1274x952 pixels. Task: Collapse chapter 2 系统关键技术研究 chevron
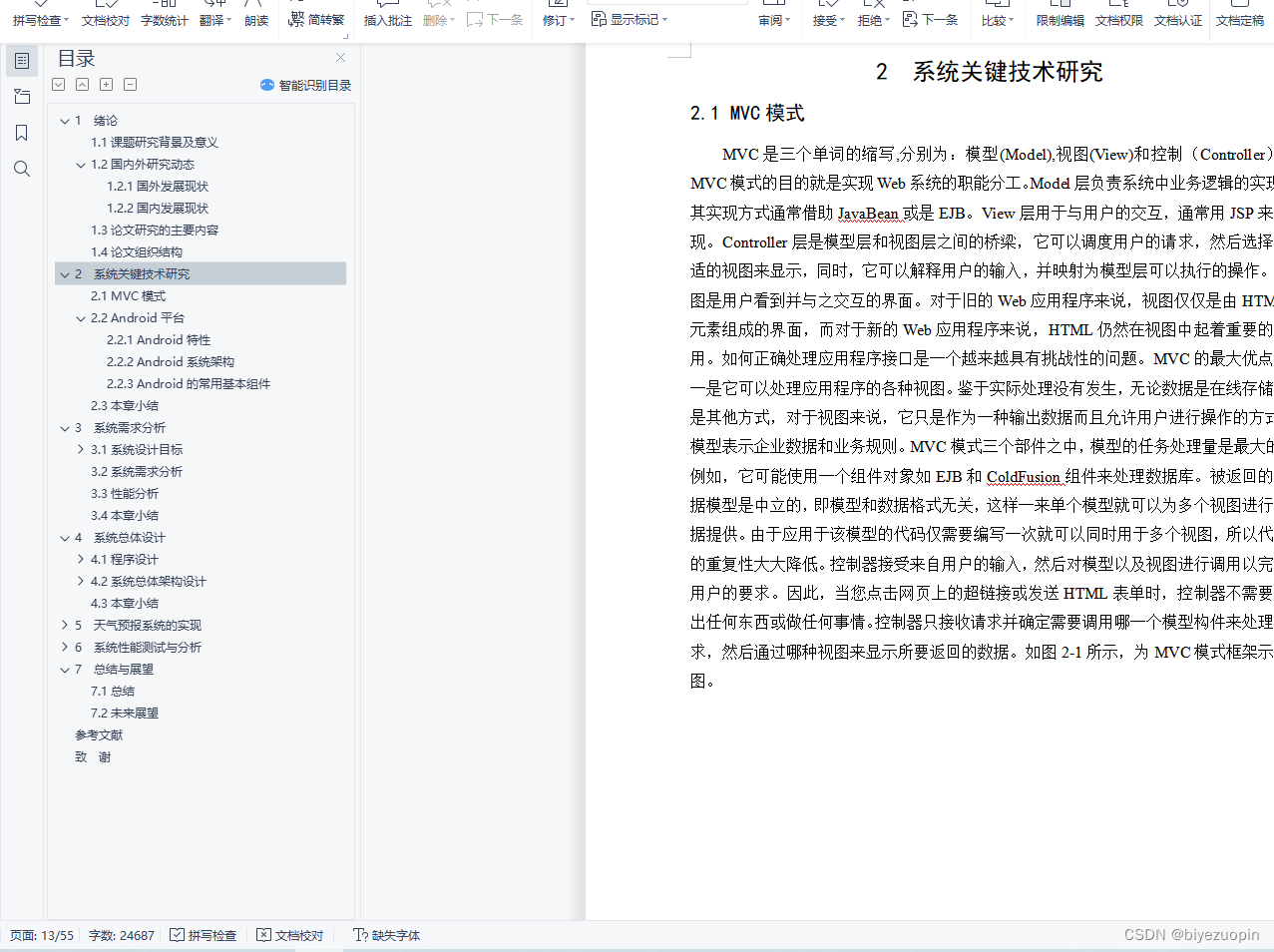click(65, 274)
